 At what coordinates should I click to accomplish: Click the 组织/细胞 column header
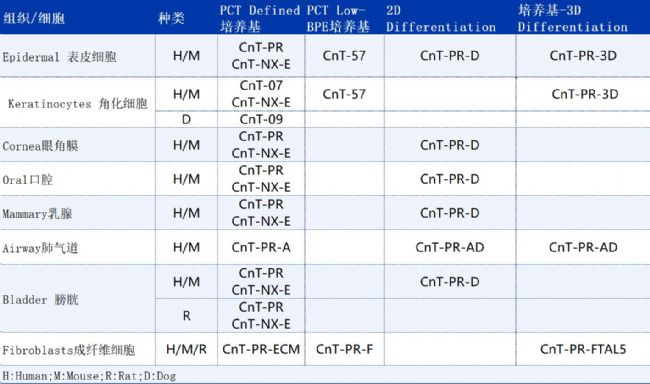(x=34, y=18)
